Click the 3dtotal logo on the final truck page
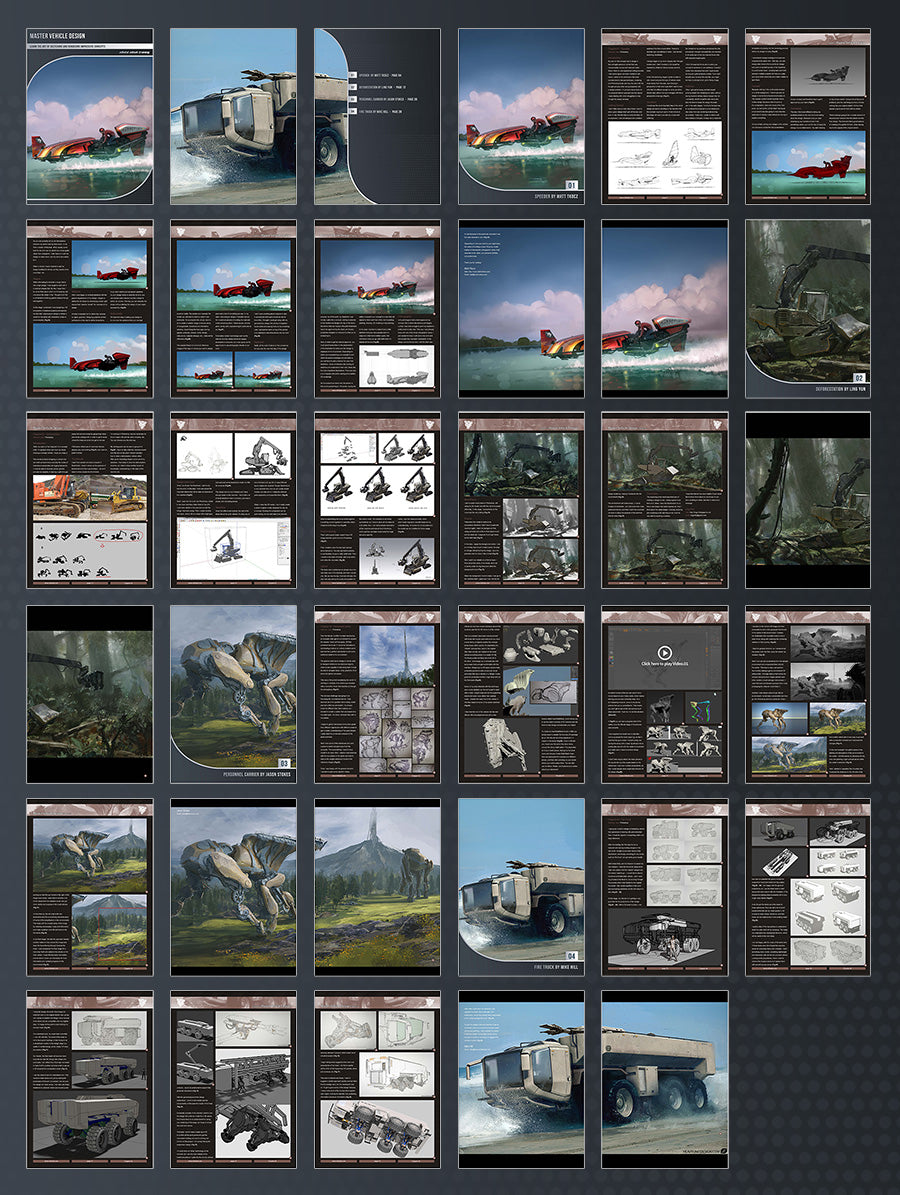 pos(724,1151)
